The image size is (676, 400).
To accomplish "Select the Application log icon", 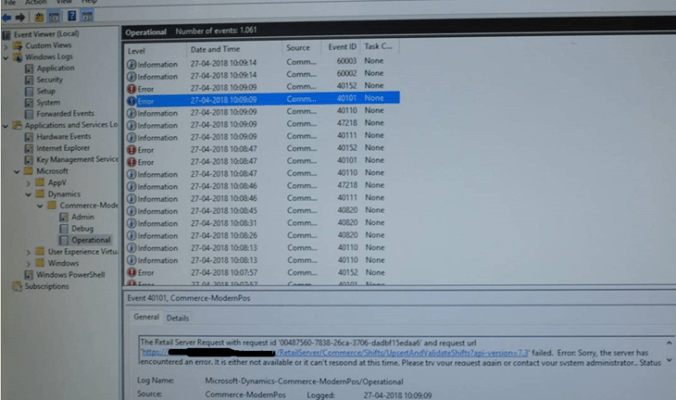I will 29,68.
